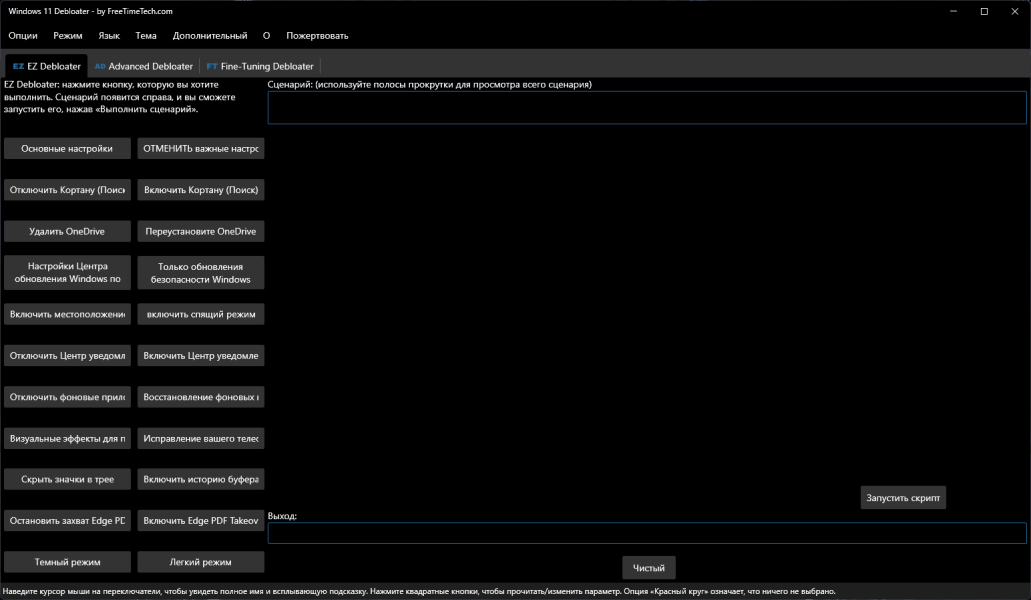This screenshot has width=1031, height=600.
Task: Click the Запустить скрипт button
Action: click(903, 497)
